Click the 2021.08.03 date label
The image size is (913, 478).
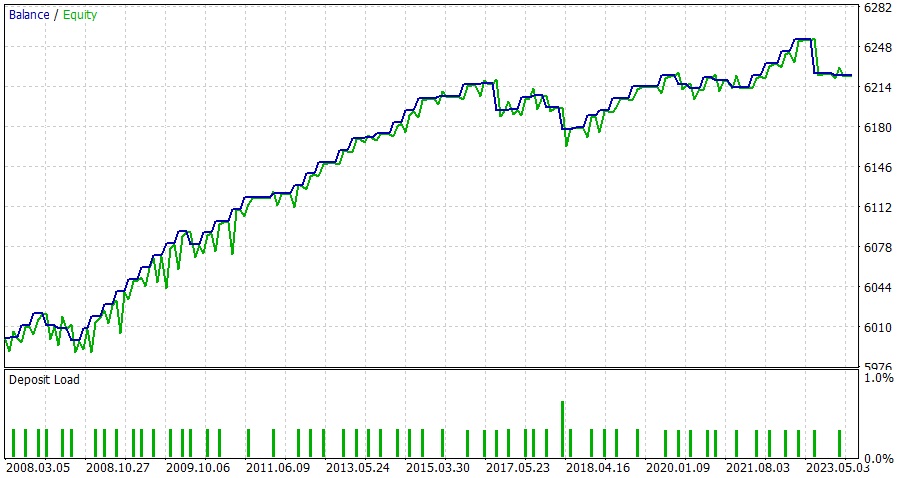(x=758, y=468)
